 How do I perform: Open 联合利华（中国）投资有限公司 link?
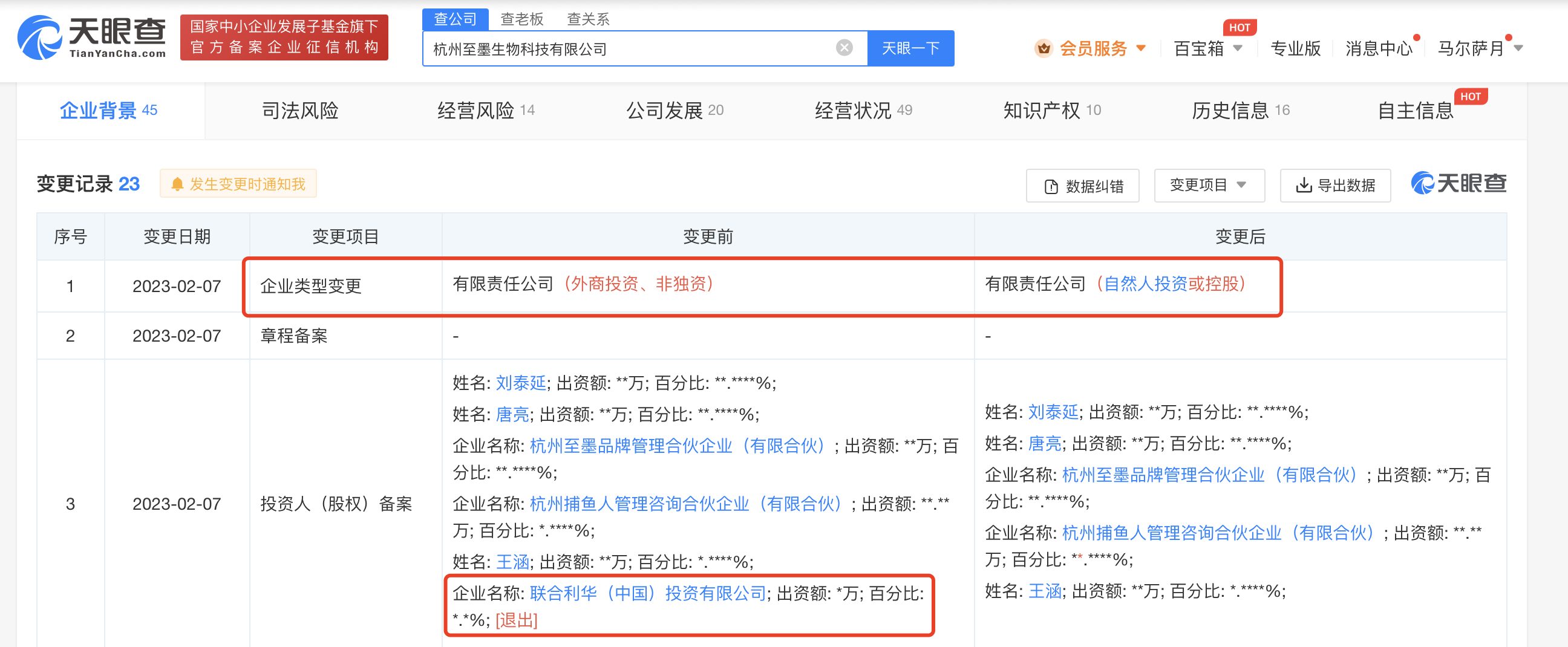point(648,593)
